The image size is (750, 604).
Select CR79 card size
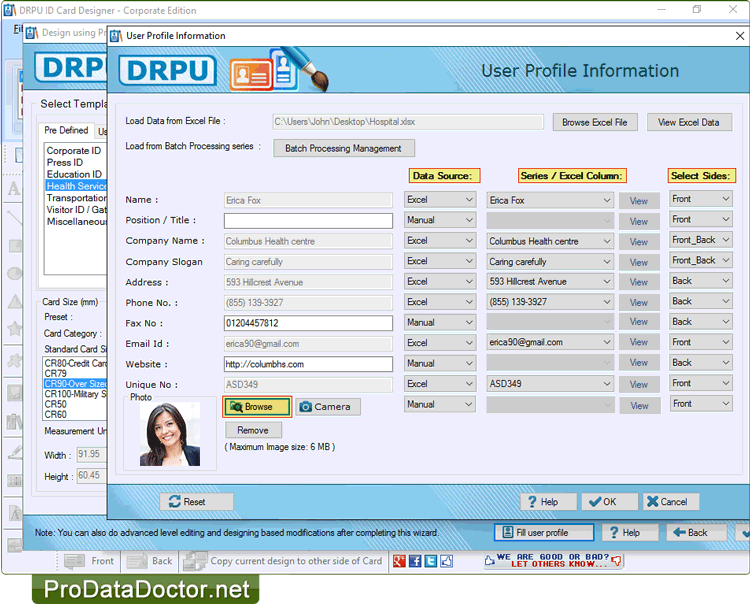(x=55, y=373)
